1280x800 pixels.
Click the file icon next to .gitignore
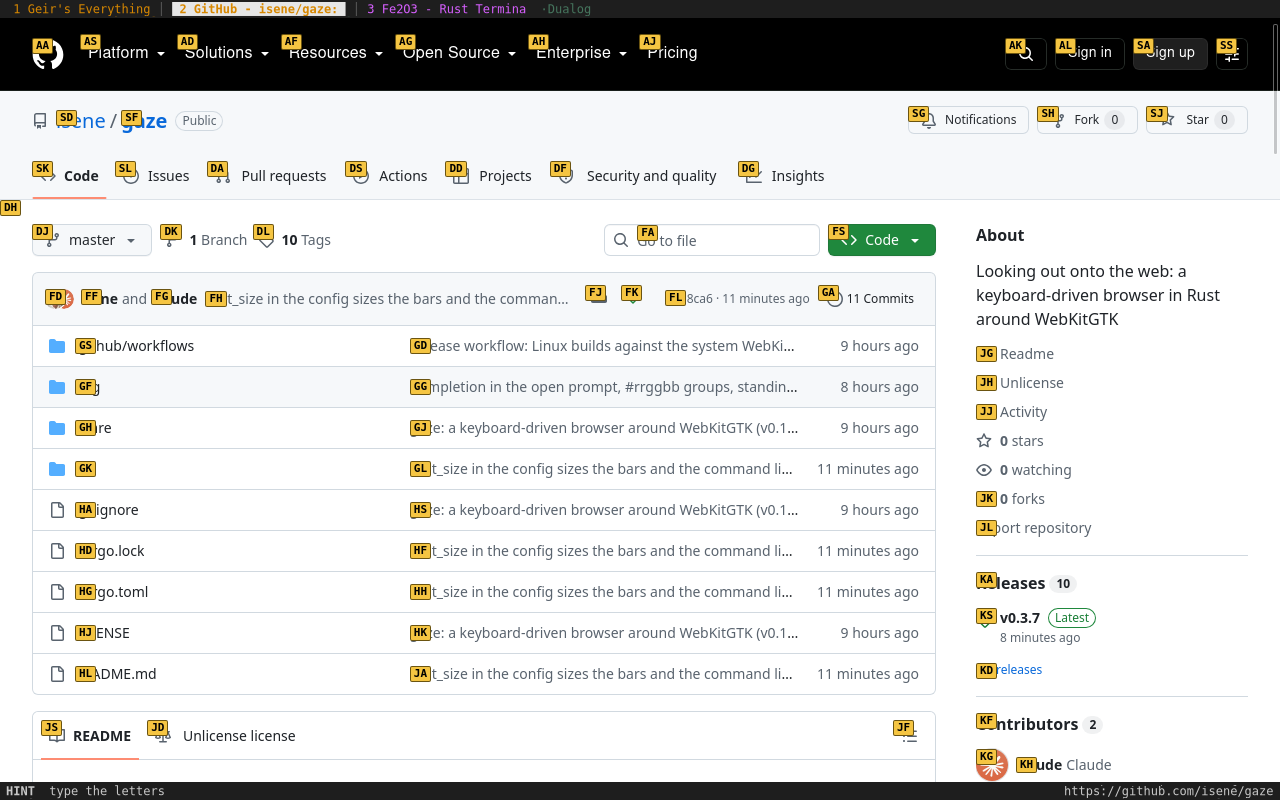click(57, 510)
